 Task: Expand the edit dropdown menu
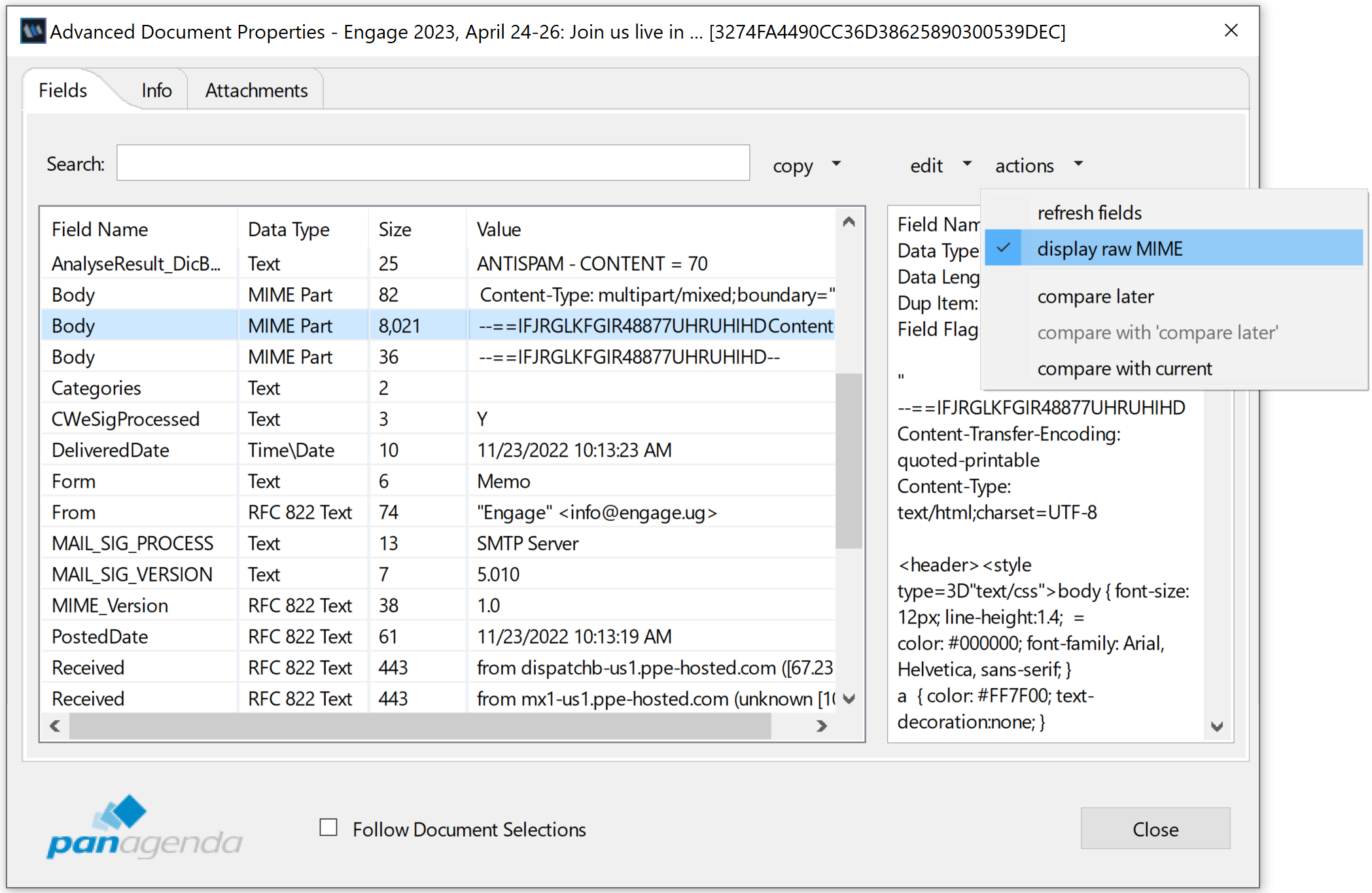coord(940,166)
